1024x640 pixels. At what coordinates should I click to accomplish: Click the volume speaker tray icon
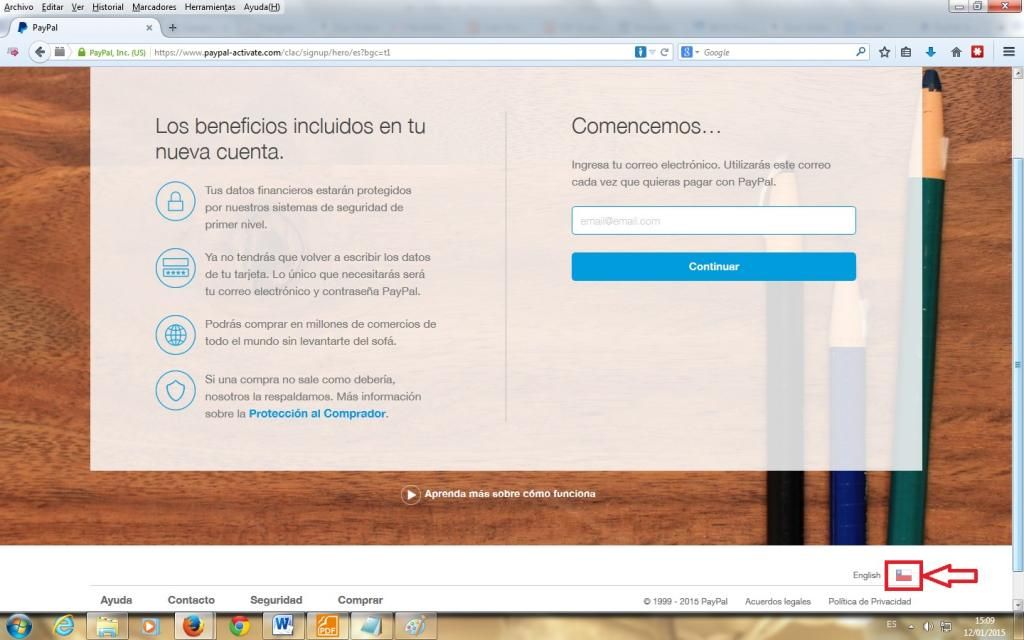[x=928, y=627]
